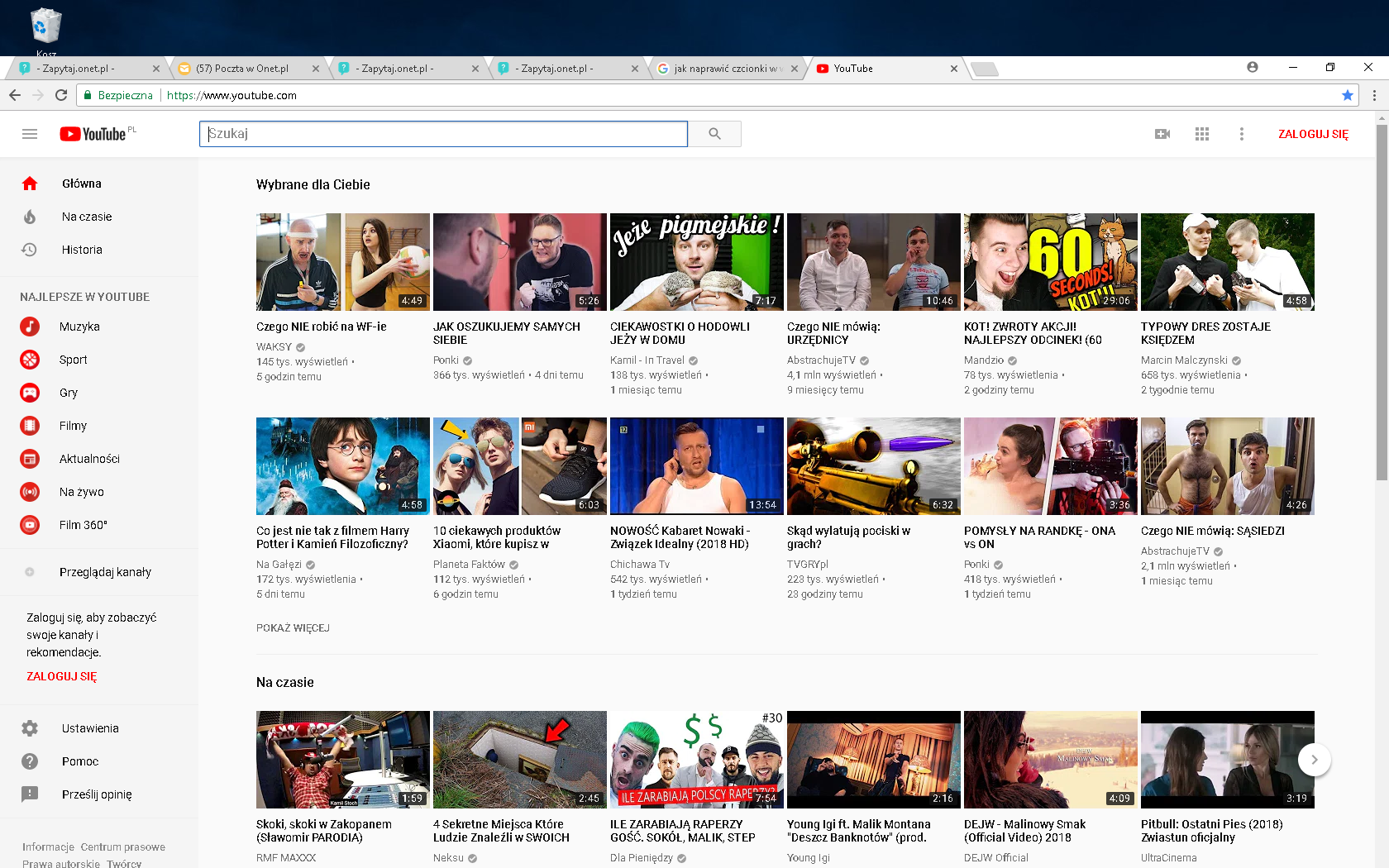Open Ustawienia in the sidebar
This screenshot has height=868, width=1389.
pos(89,728)
